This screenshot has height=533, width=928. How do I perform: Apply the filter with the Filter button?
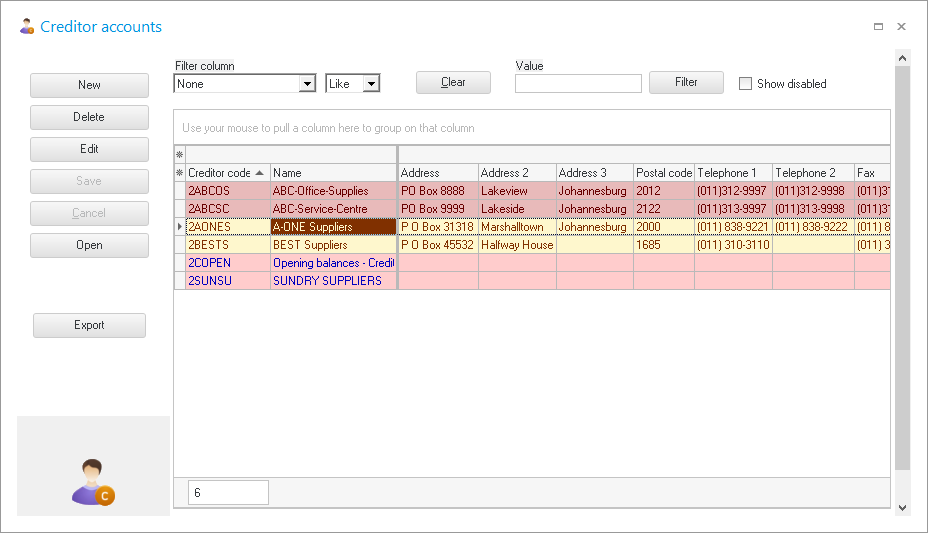(x=686, y=82)
